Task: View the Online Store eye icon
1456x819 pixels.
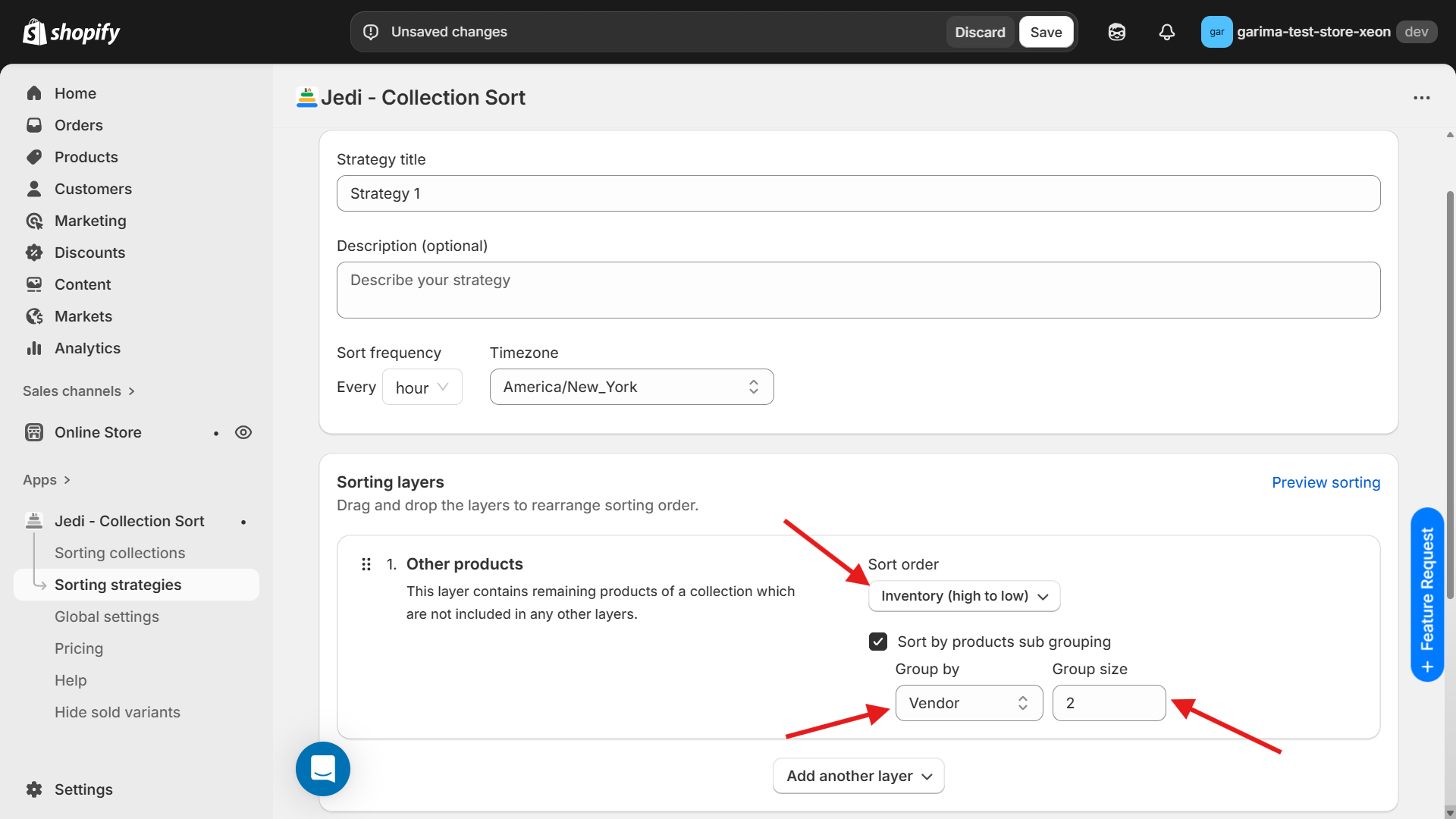Action: pyautogui.click(x=243, y=432)
